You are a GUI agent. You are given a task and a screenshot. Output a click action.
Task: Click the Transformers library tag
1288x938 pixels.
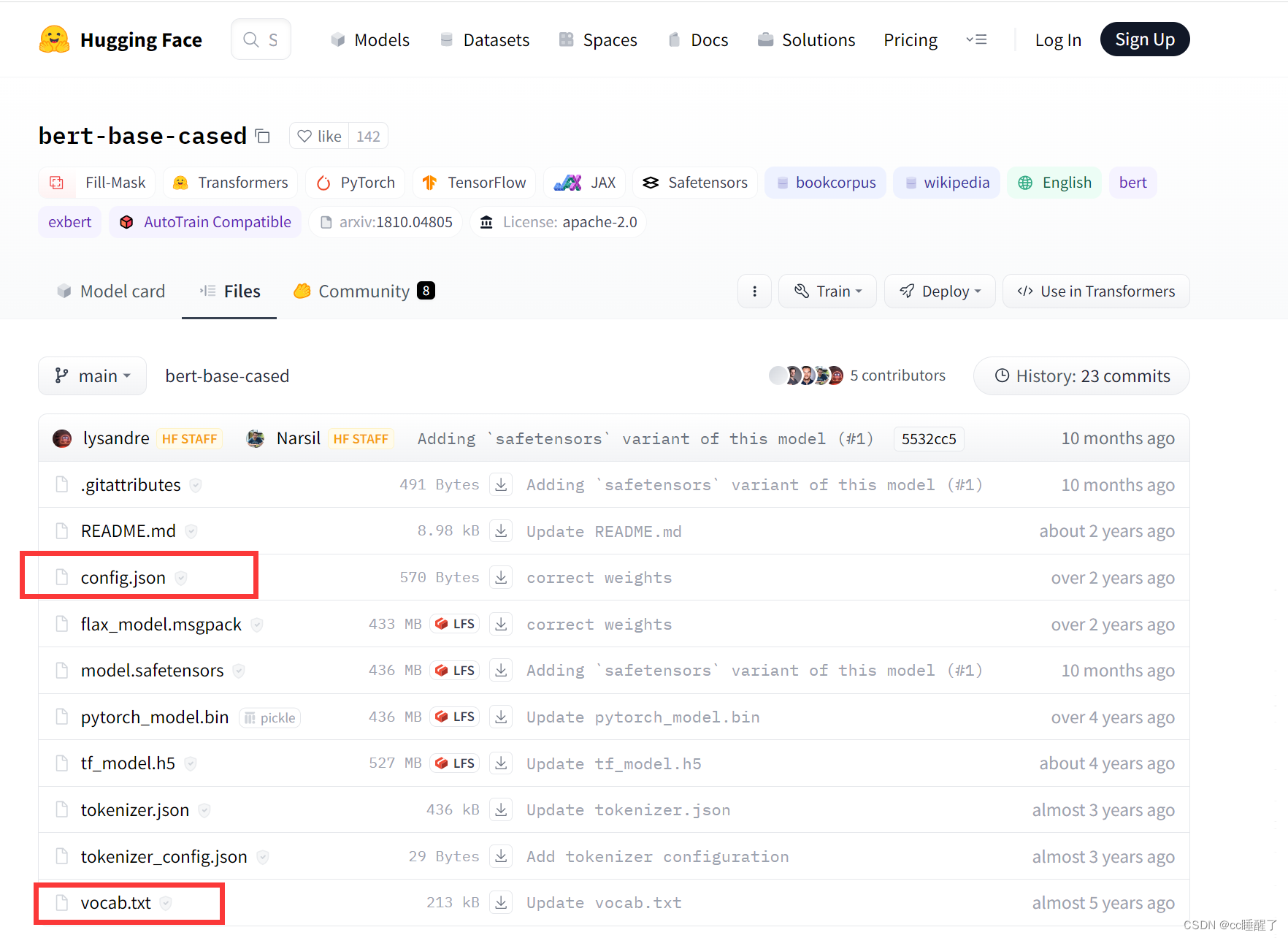pyautogui.click(x=231, y=183)
